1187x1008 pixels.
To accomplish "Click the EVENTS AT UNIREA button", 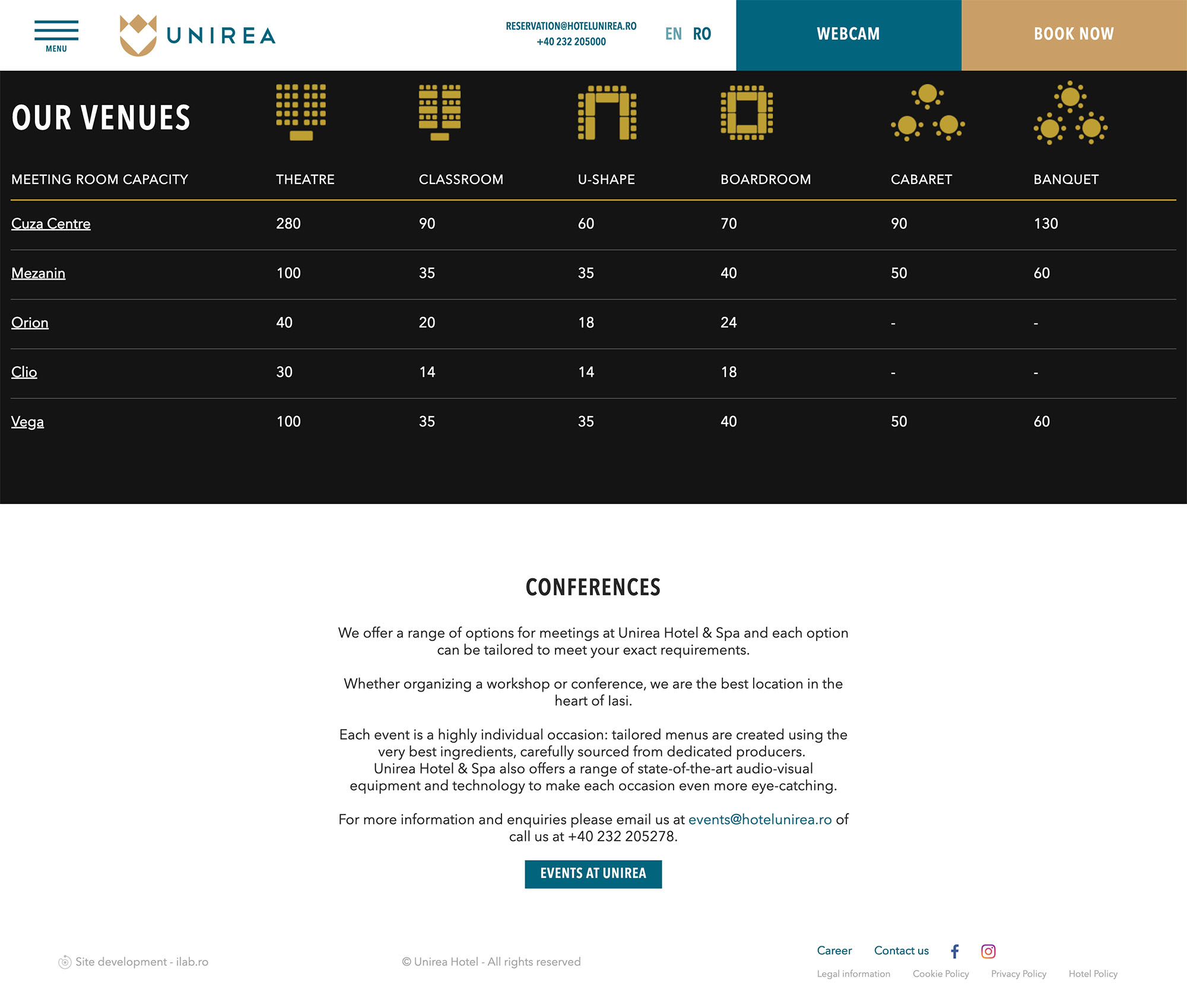I will [593, 874].
